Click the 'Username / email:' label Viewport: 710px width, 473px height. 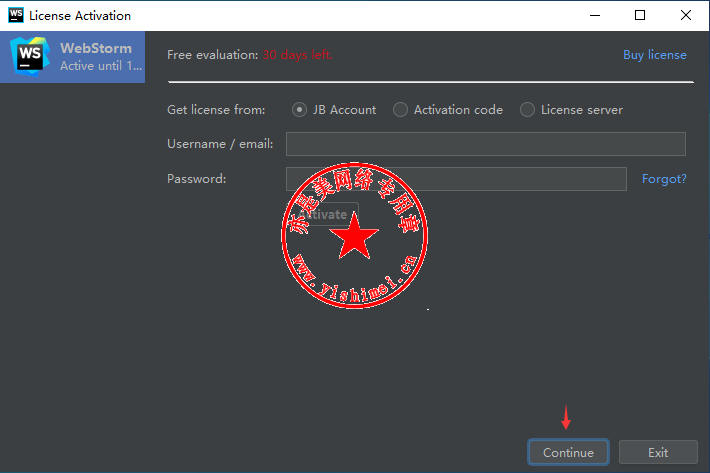click(220, 144)
